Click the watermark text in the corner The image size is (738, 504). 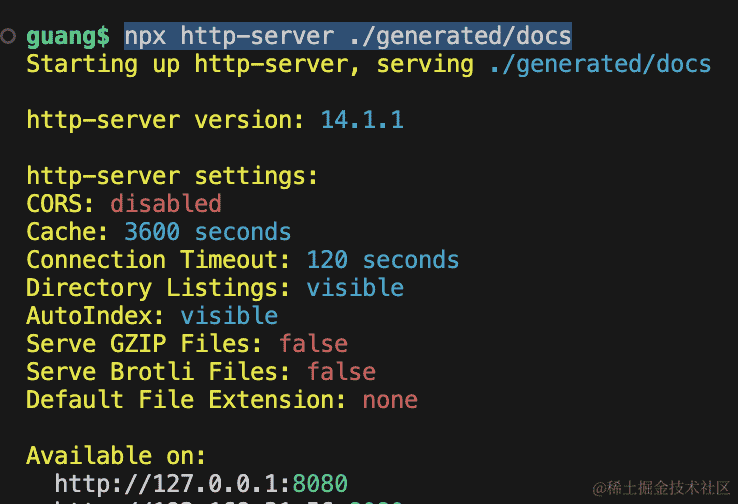pyautogui.click(x=661, y=488)
